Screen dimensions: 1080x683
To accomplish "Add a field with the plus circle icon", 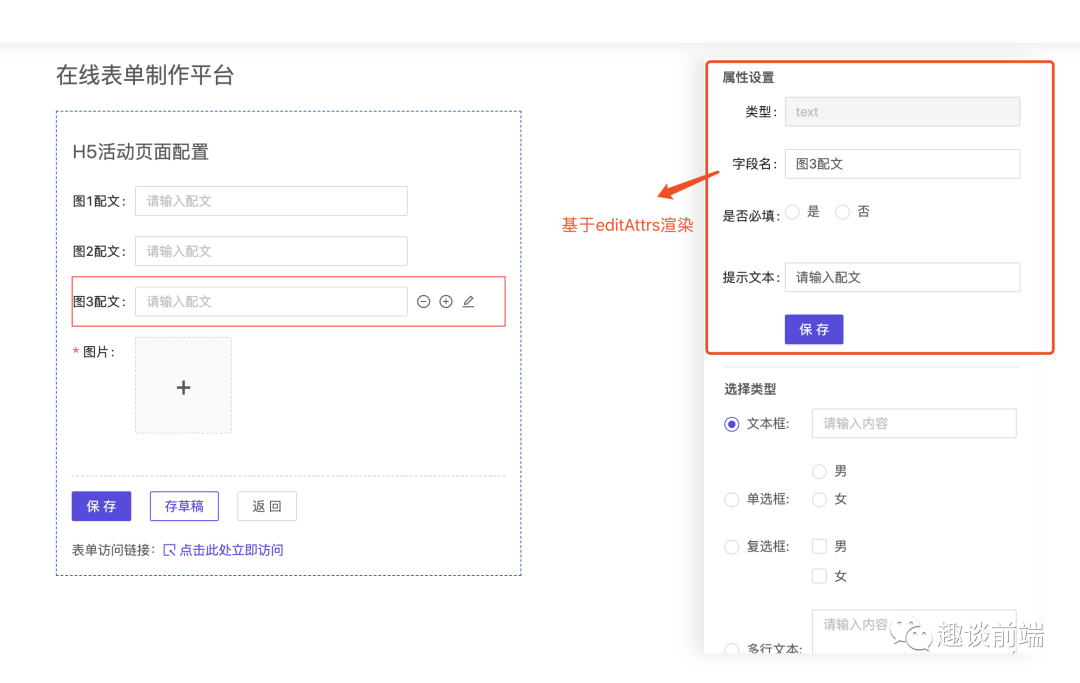I will pyautogui.click(x=446, y=302).
